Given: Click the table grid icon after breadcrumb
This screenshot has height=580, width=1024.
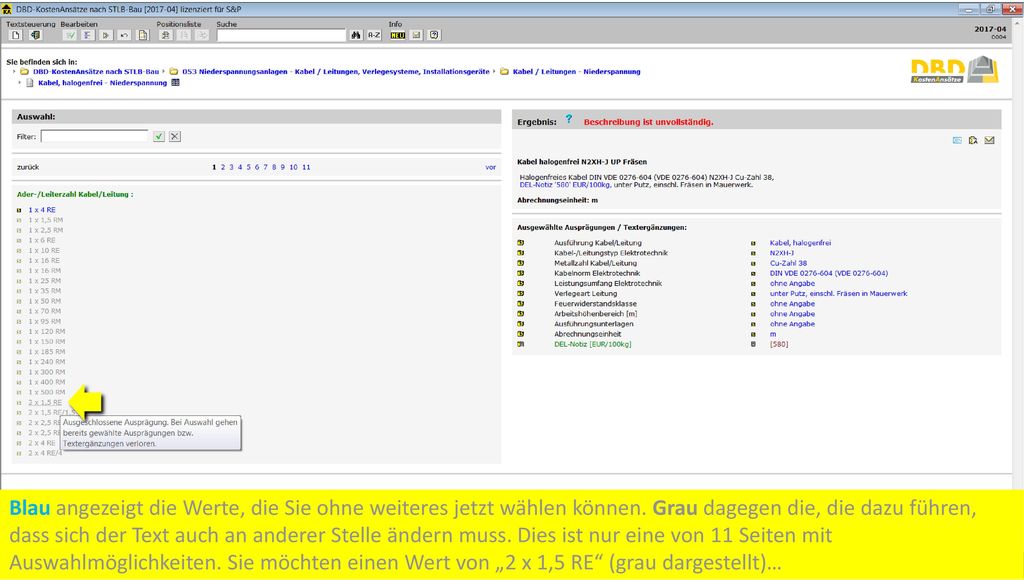Looking at the screenshot, I should pyautogui.click(x=175, y=83).
